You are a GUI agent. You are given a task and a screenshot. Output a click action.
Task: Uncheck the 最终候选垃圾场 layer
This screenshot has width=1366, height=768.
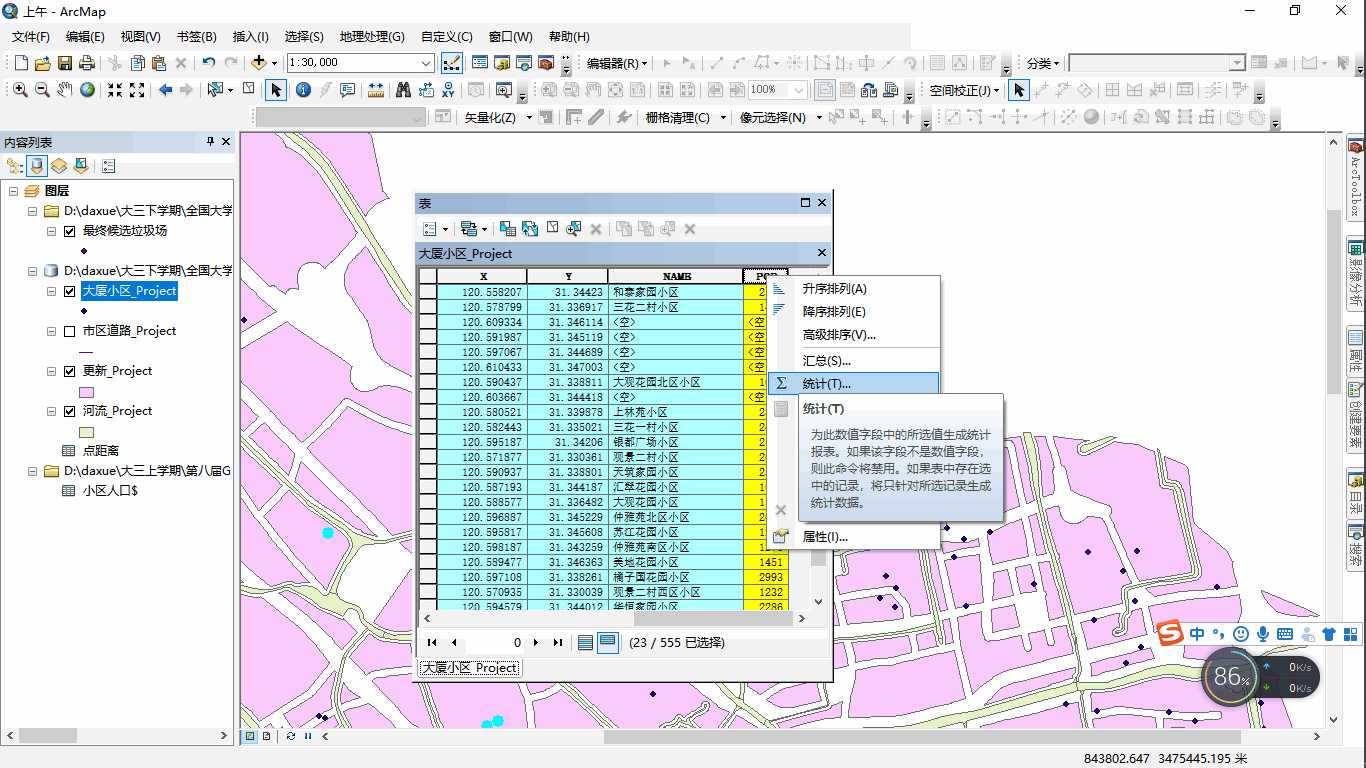(69, 231)
